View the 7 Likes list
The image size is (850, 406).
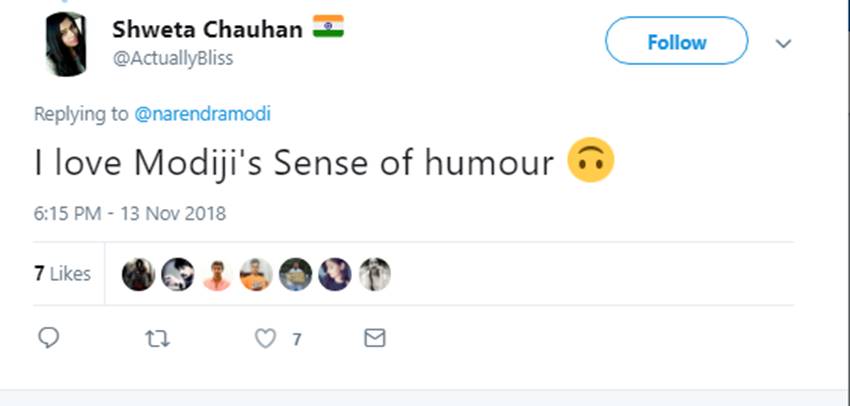point(62,274)
